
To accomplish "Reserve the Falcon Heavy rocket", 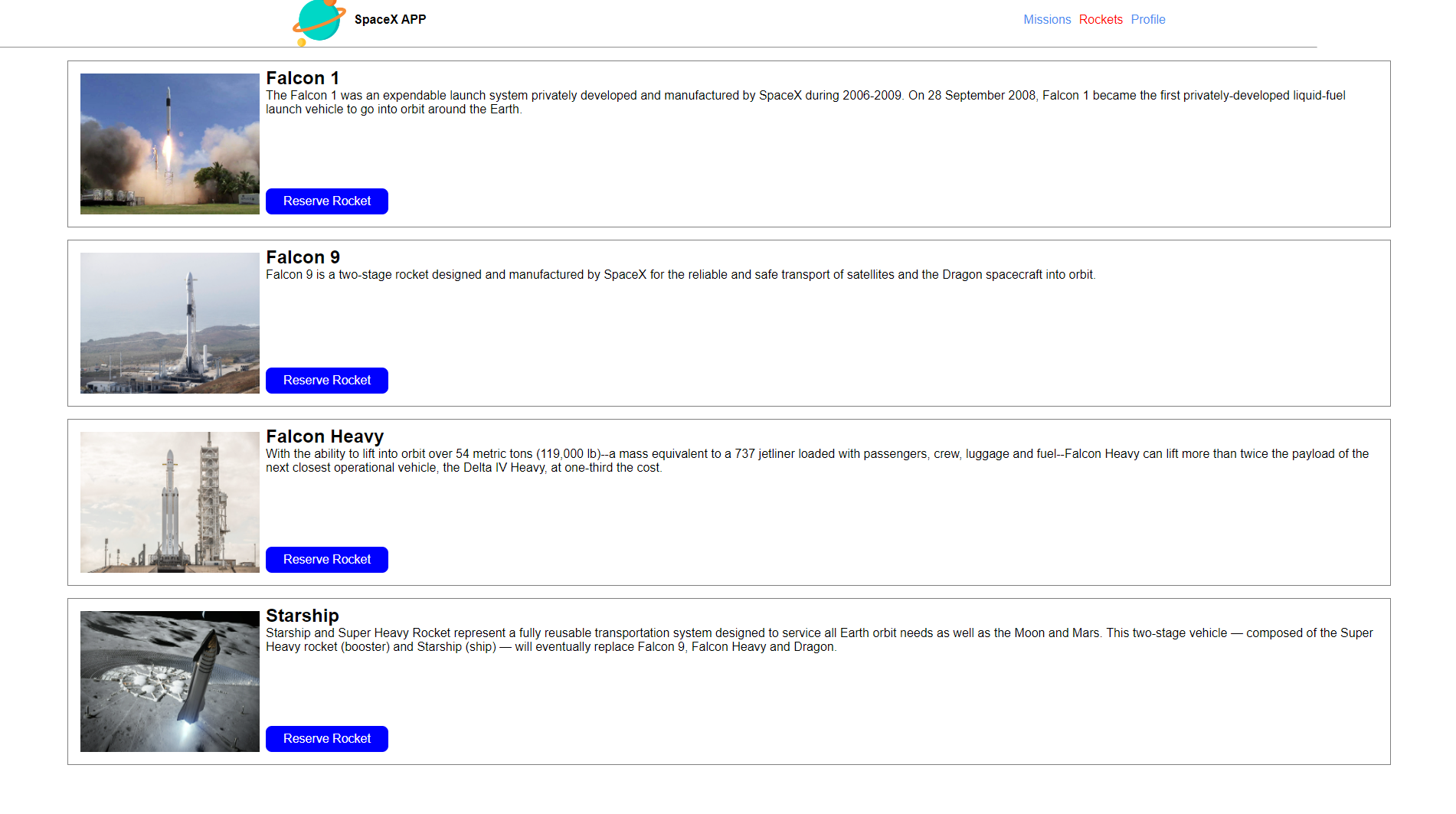I will 327,560.
